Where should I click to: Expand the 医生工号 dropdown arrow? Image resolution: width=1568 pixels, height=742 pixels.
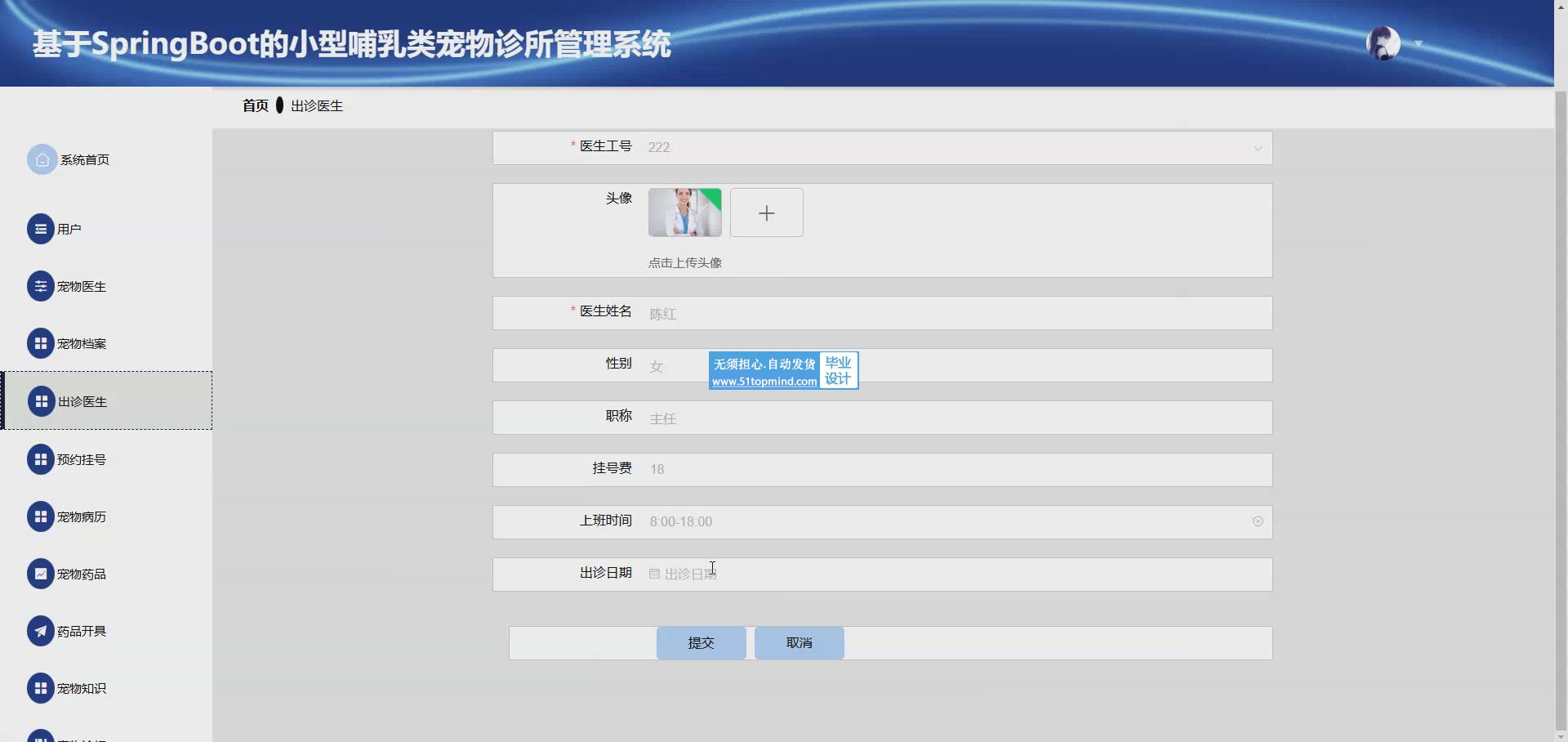tap(1258, 148)
